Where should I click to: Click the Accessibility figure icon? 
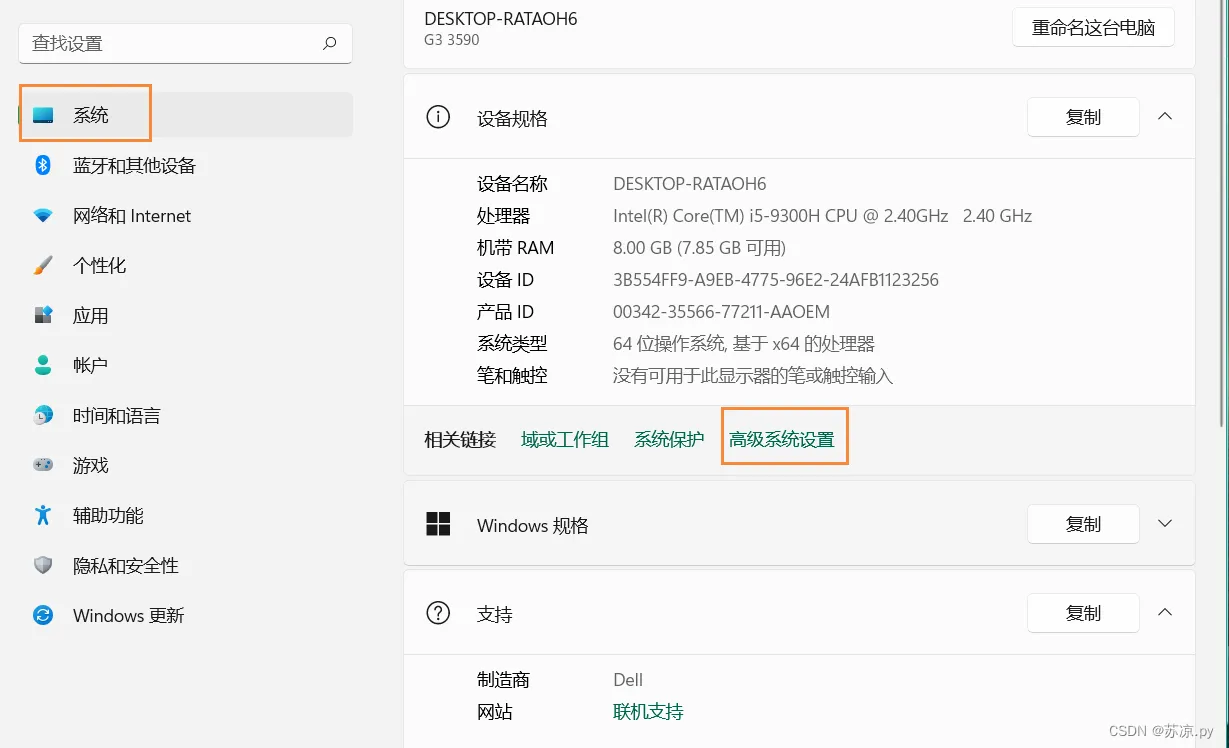point(43,515)
